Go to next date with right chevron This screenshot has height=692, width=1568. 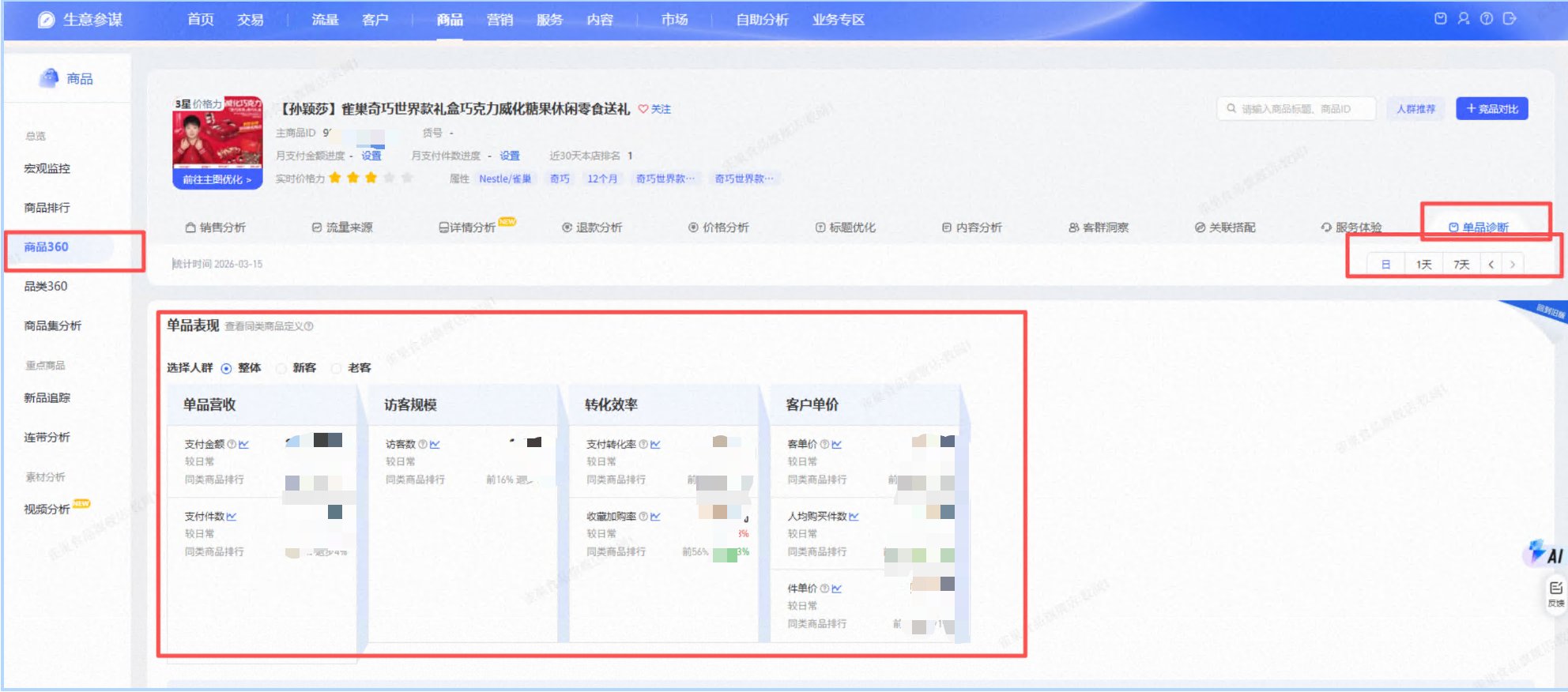[x=1513, y=265]
